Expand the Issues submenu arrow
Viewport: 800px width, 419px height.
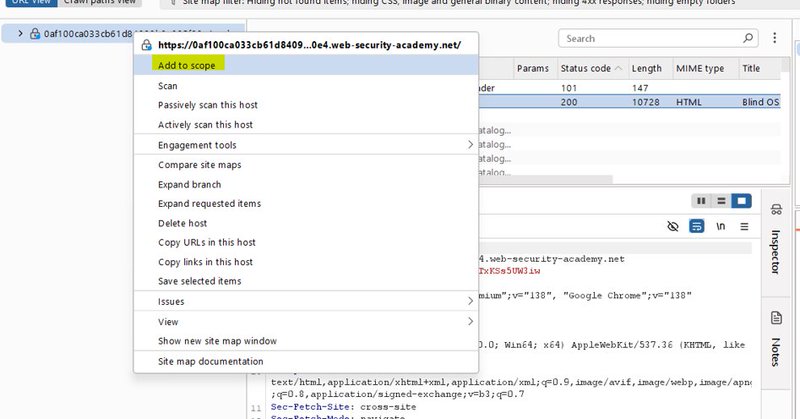[470, 302]
